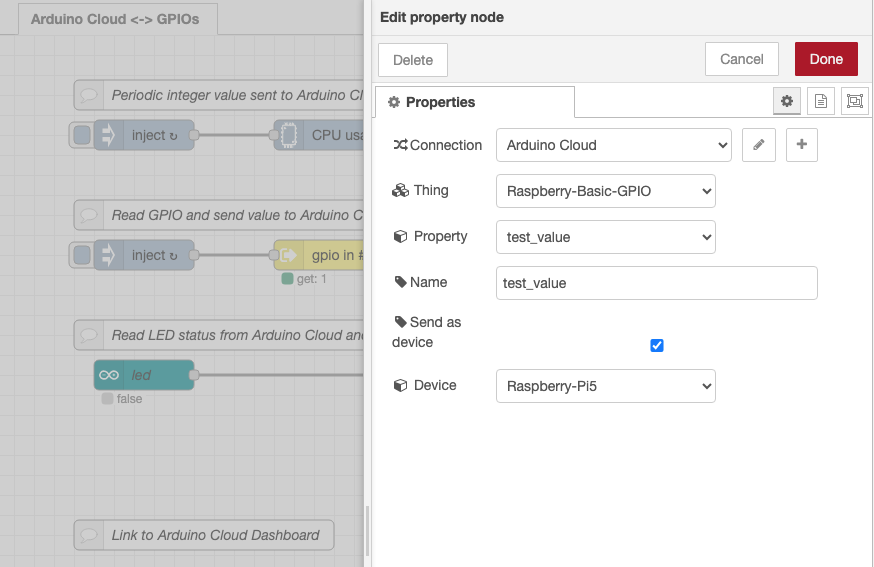Viewport: 874px width, 567px height.
Task: Select the Properties tab
Action: pyautogui.click(x=474, y=102)
